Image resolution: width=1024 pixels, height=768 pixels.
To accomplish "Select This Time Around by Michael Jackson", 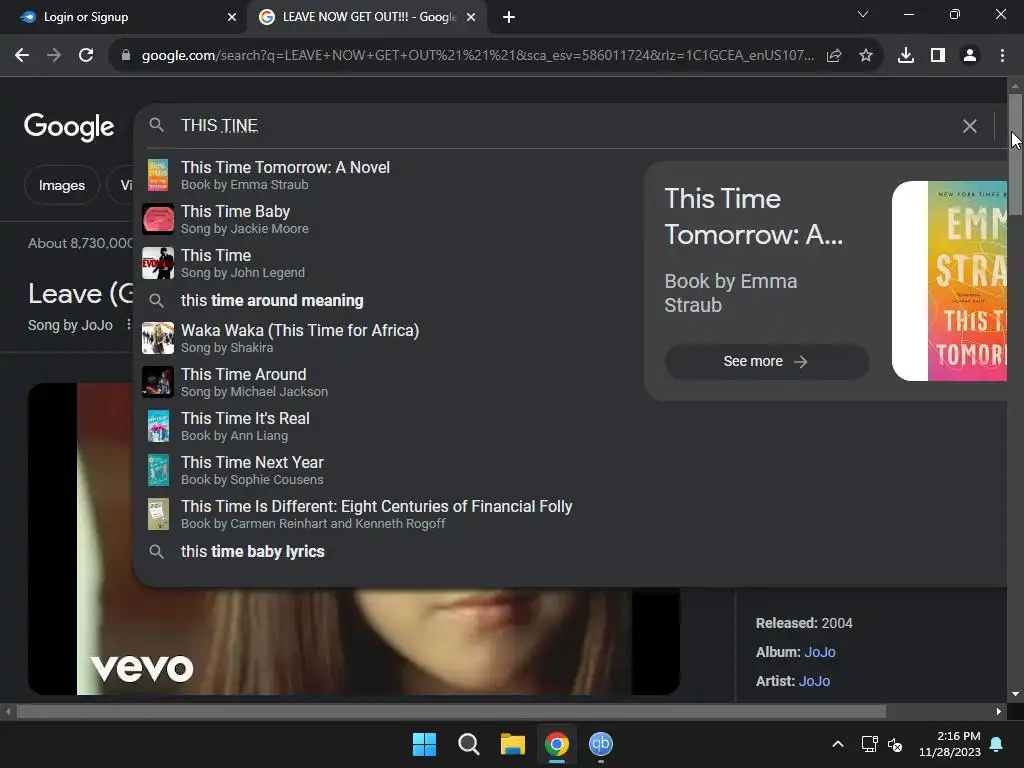I will click(392, 382).
